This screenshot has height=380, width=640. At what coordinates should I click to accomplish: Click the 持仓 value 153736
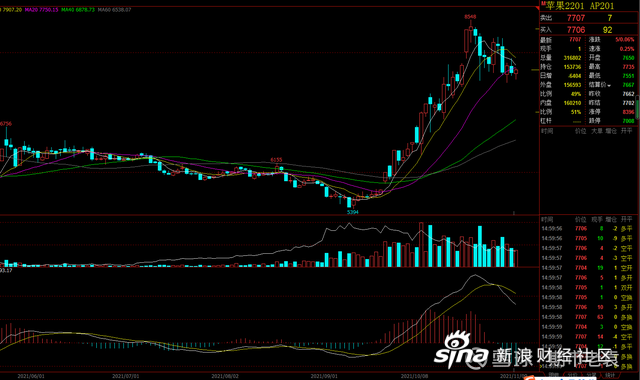pyautogui.click(x=572, y=67)
